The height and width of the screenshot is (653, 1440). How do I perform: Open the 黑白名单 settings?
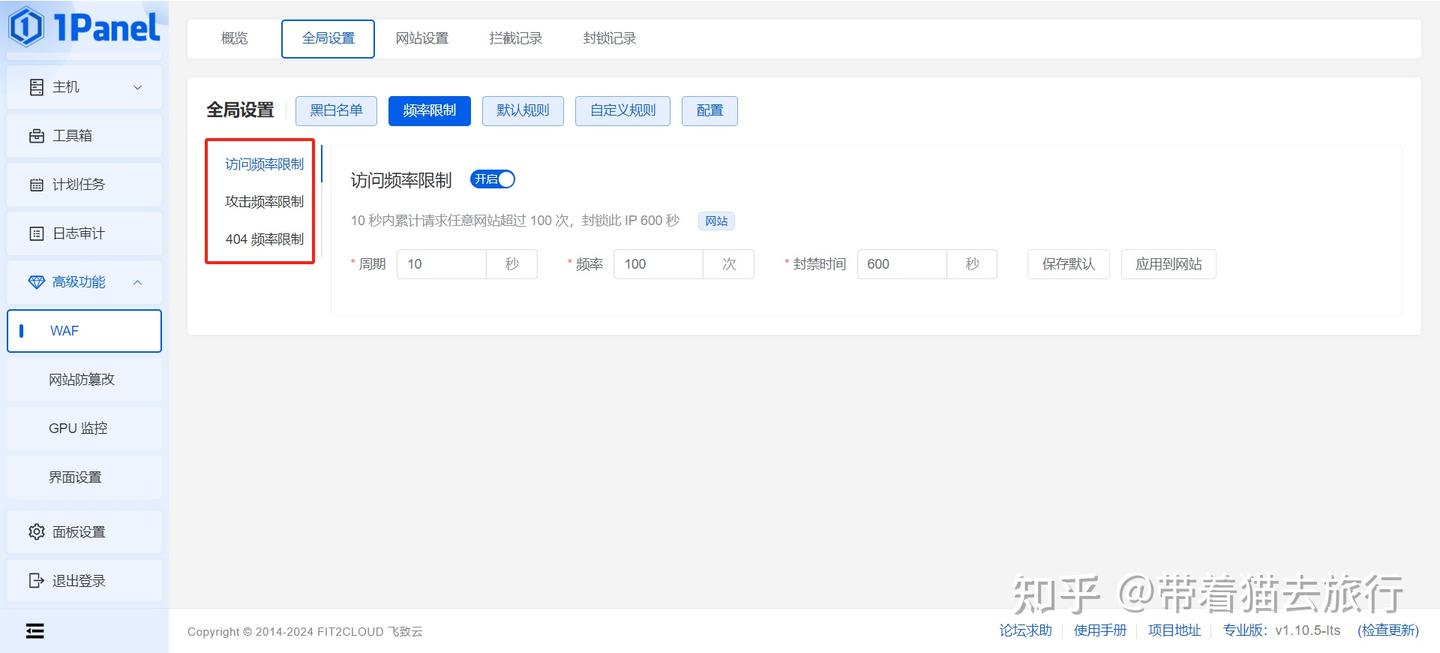pyautogui.click(x=336, y=111)
